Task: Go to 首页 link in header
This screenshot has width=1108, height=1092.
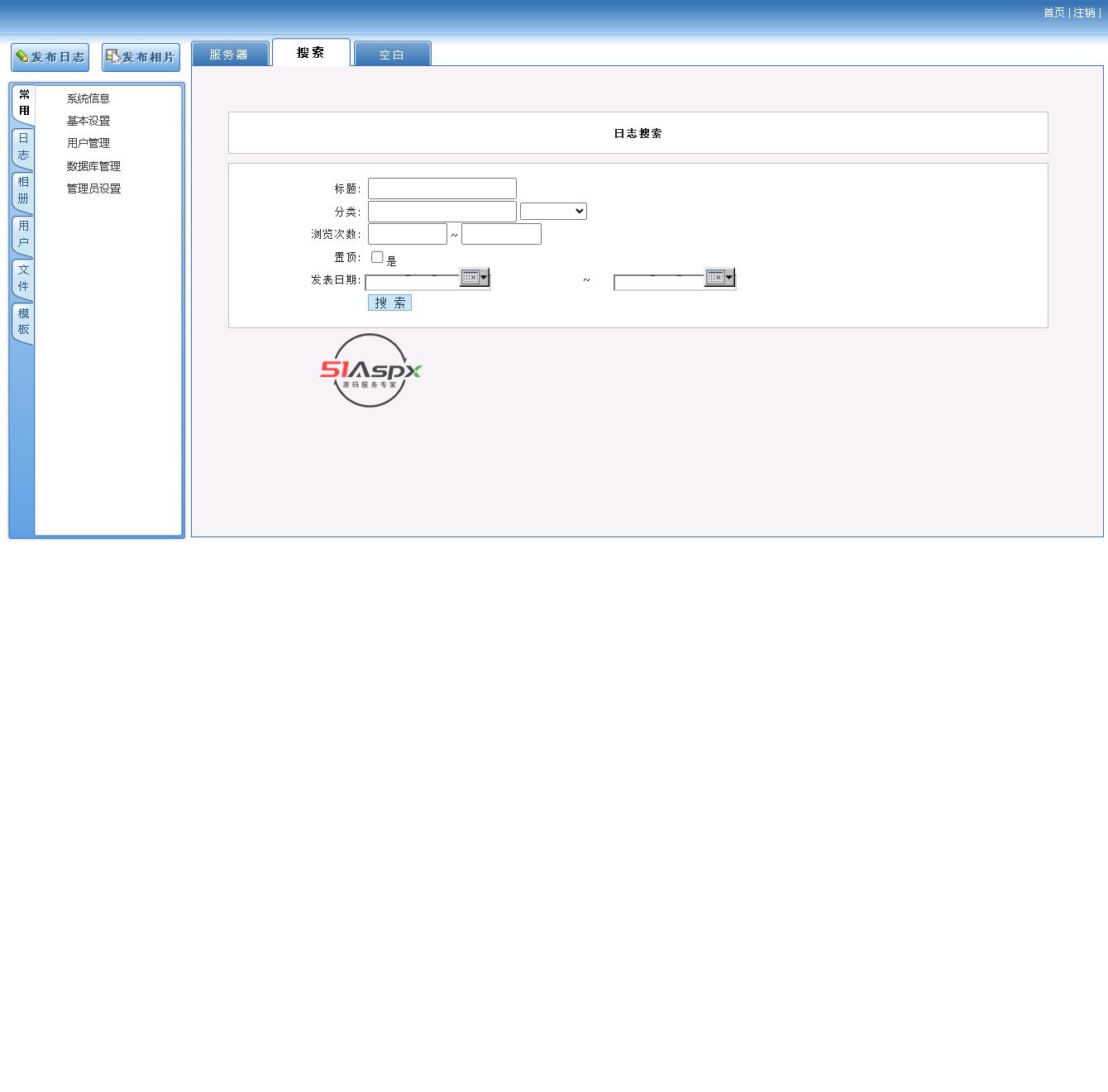Action: [x=1054, y=12]
